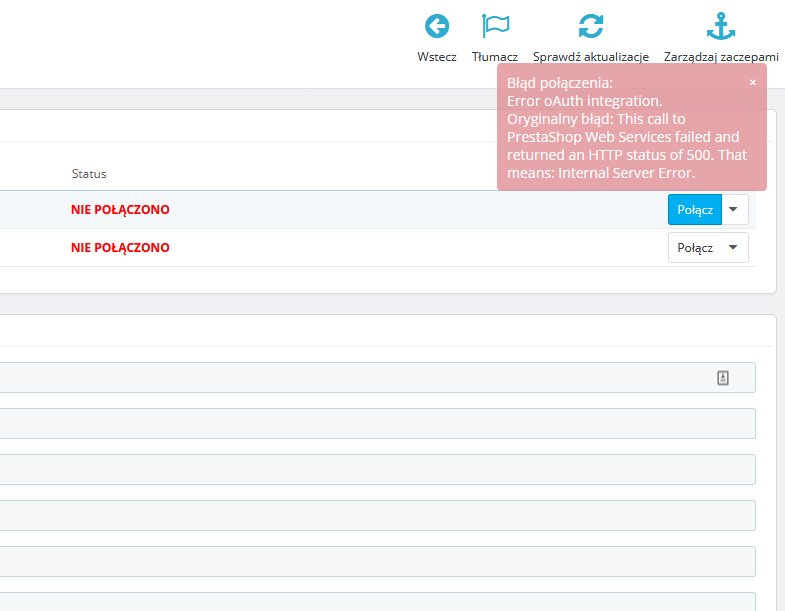Click the first NIE POŁĄCZONO status text
This screenshot has height=611, width=785.
120,209
